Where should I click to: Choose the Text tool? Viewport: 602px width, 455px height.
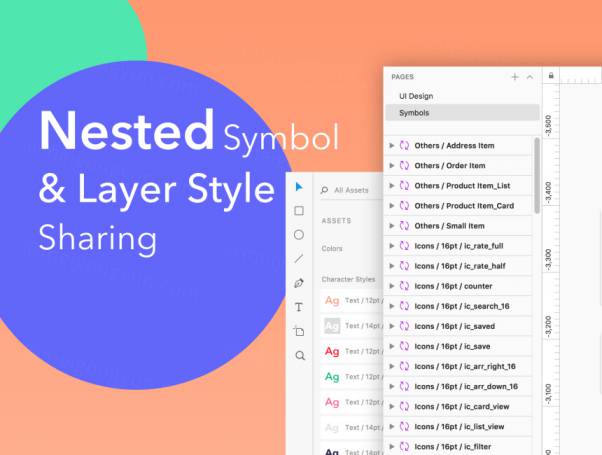[x=299, y=307]
